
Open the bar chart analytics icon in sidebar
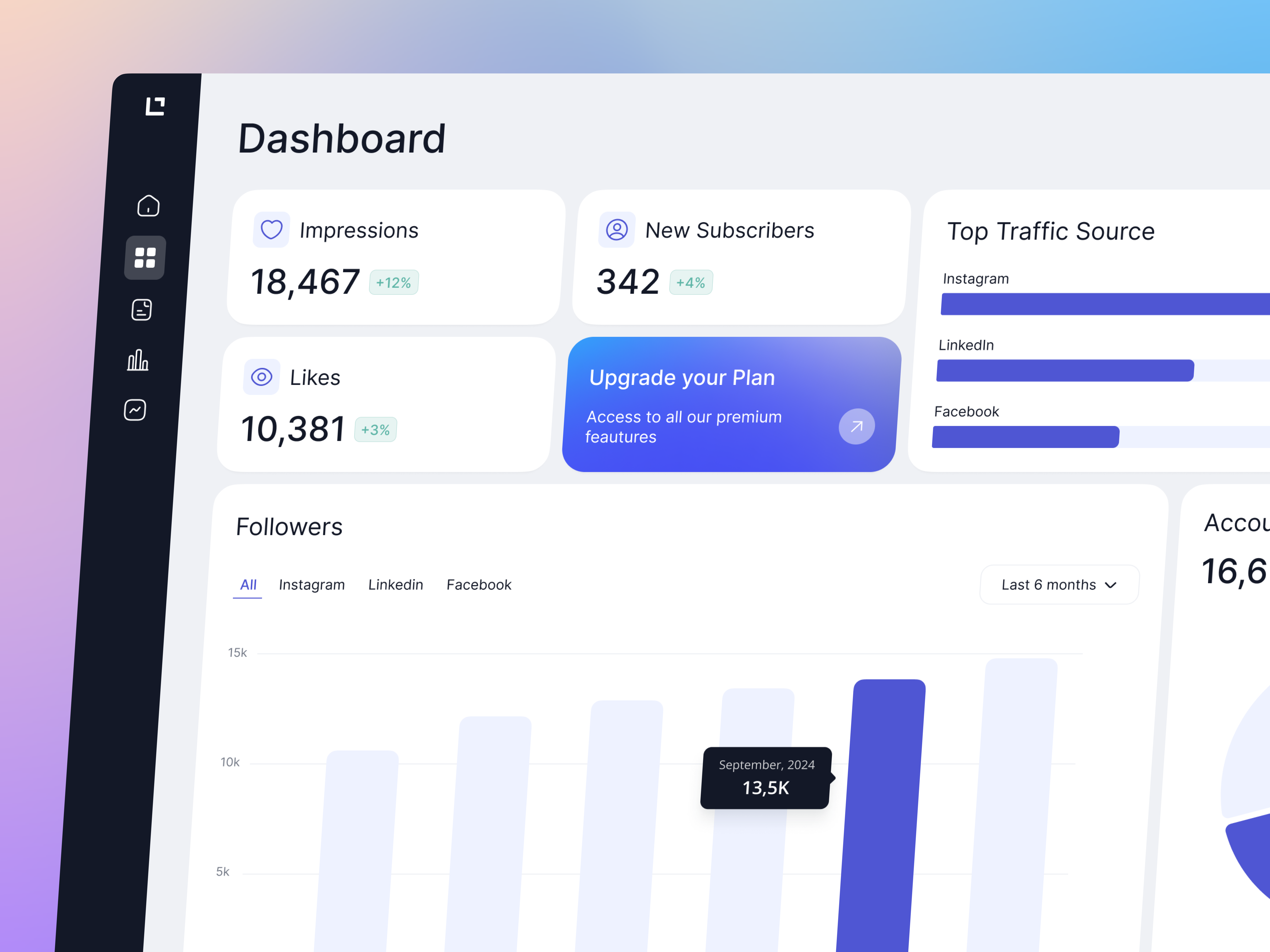click(x=138, y=360)
